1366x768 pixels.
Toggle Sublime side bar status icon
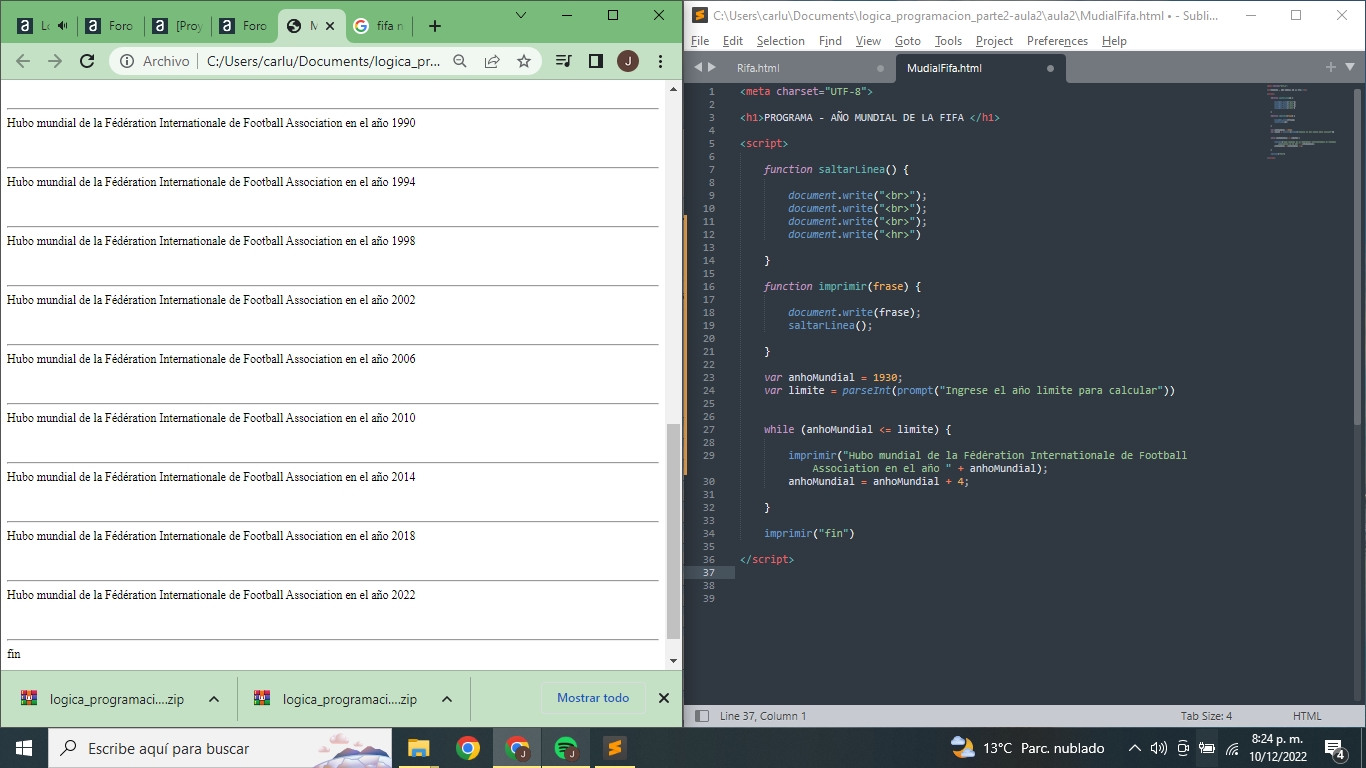click(x=702, y=716)
